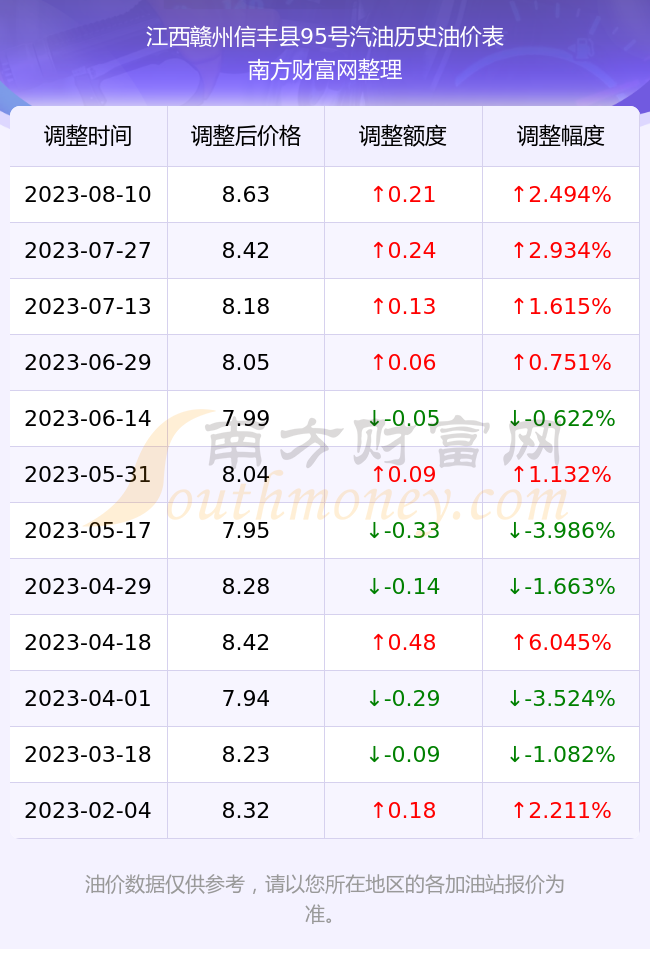This screenshot has height=980, width=650.
Task: Click the 调整后价格 column header
Action: point(246,136)
